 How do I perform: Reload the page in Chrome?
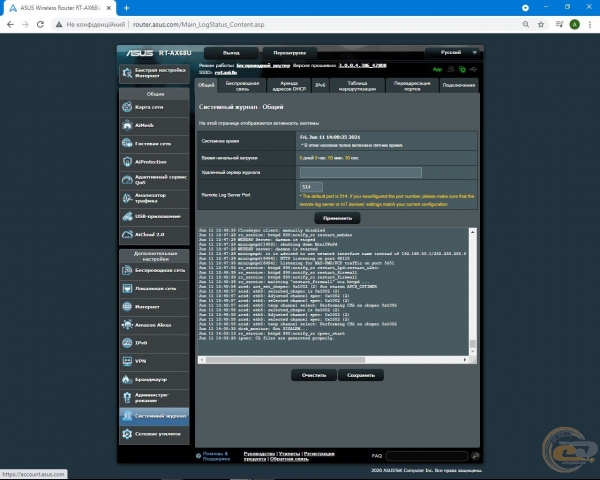click(40, 24)
